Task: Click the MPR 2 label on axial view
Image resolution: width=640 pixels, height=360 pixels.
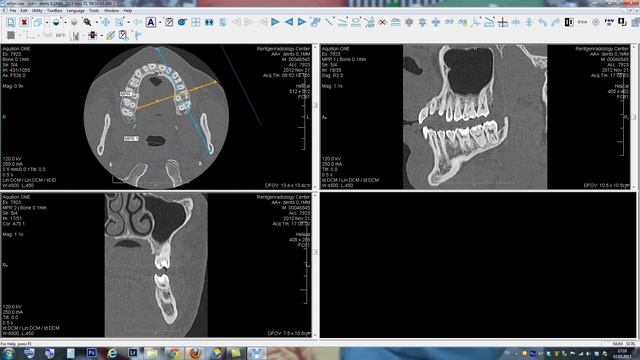Action: (128, 94)
